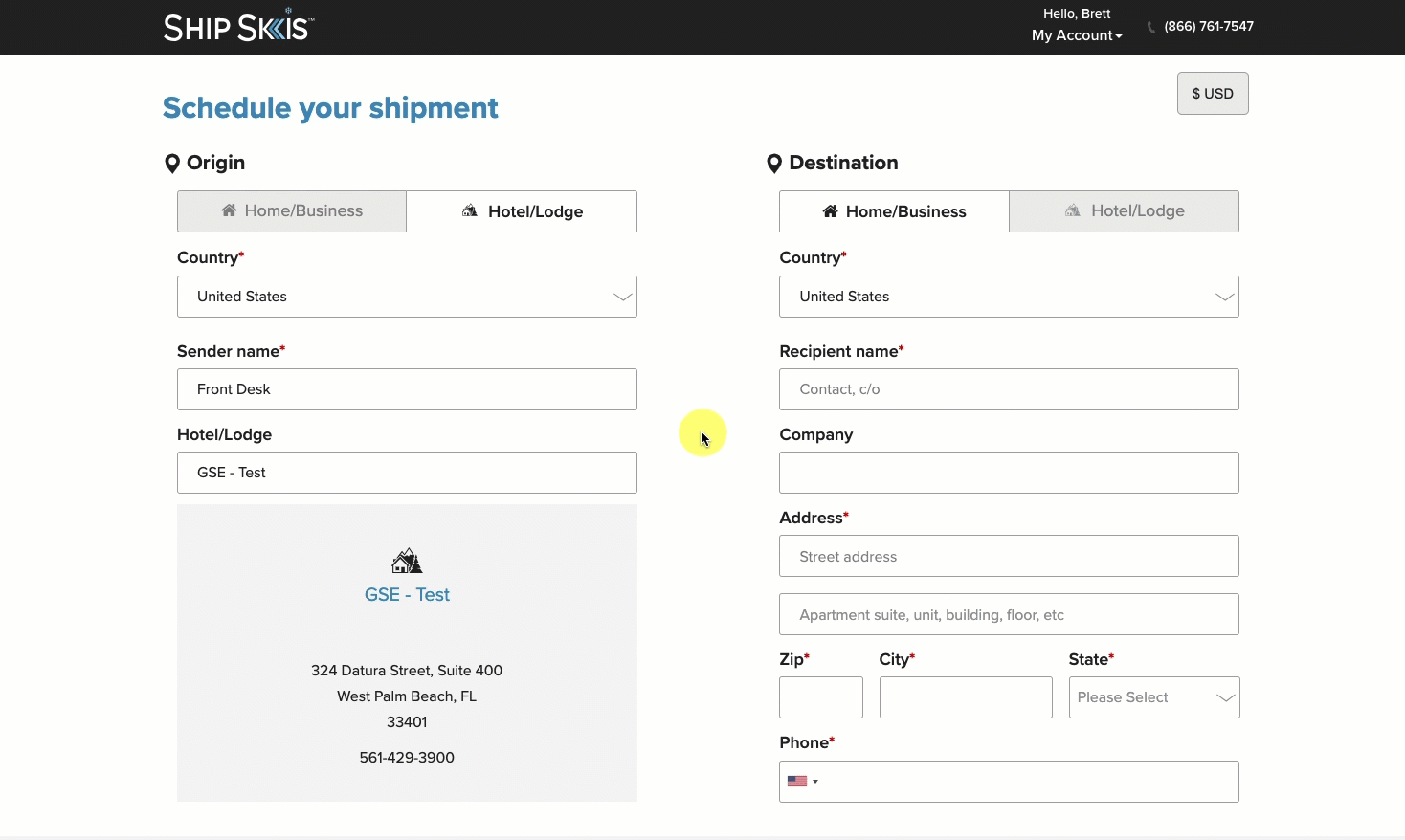Click the Ship Skis logo
This screenshot has width=1405, height=840.
pyautogui.click(x=238, y=26)
